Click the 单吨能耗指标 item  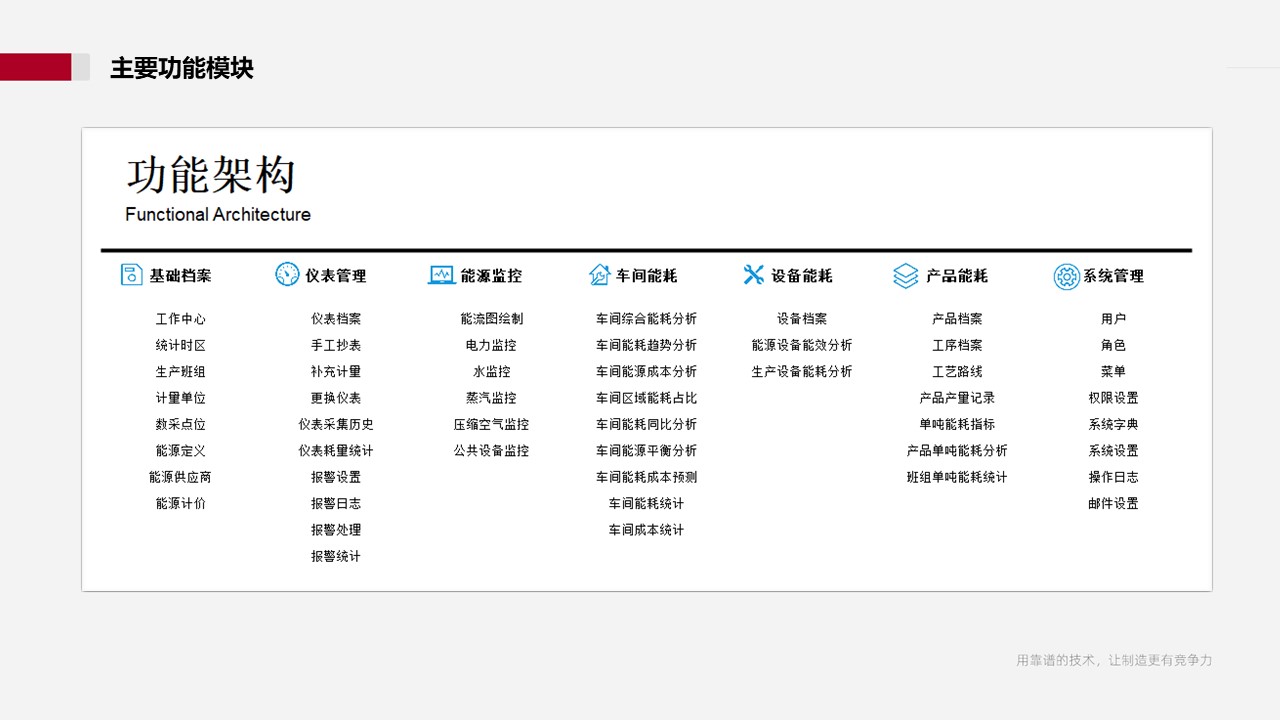[957, 425]
